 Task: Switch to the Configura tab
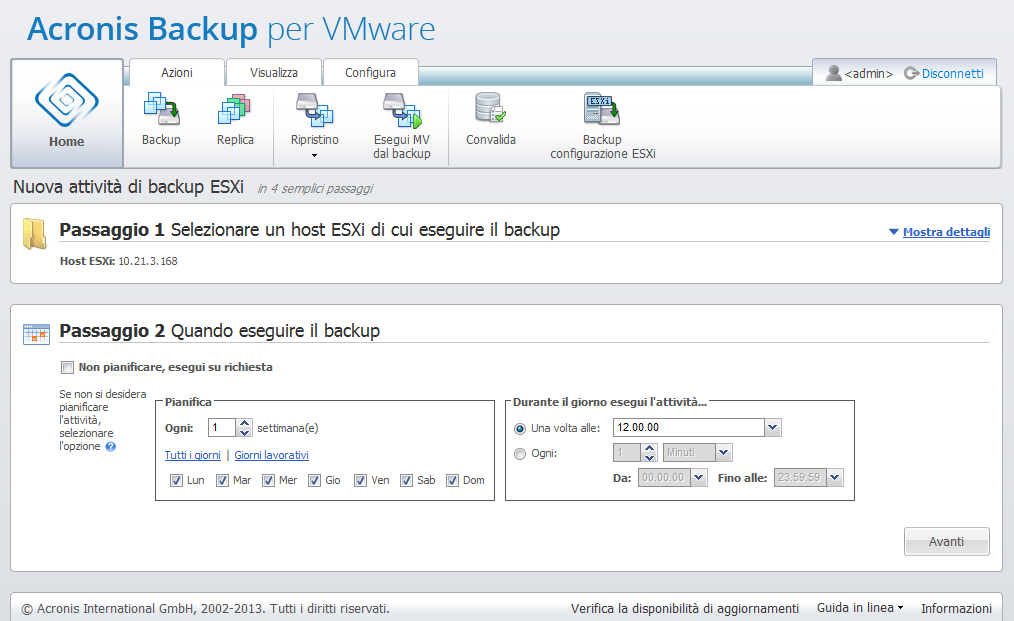(x=371, y=72)
